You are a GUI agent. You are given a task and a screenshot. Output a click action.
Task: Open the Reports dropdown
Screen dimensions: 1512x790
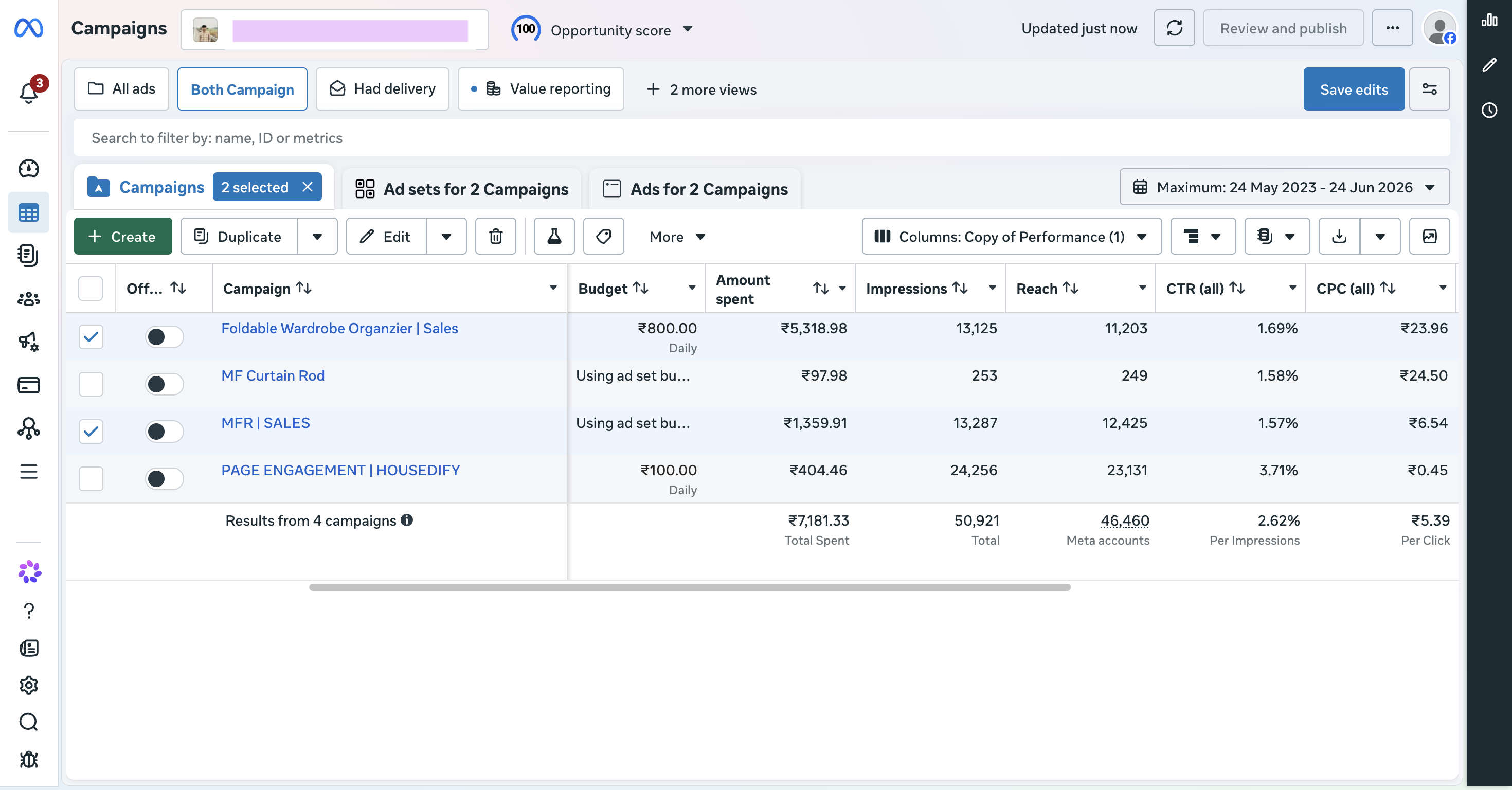pyautogui.click(x=1276, y=236)
